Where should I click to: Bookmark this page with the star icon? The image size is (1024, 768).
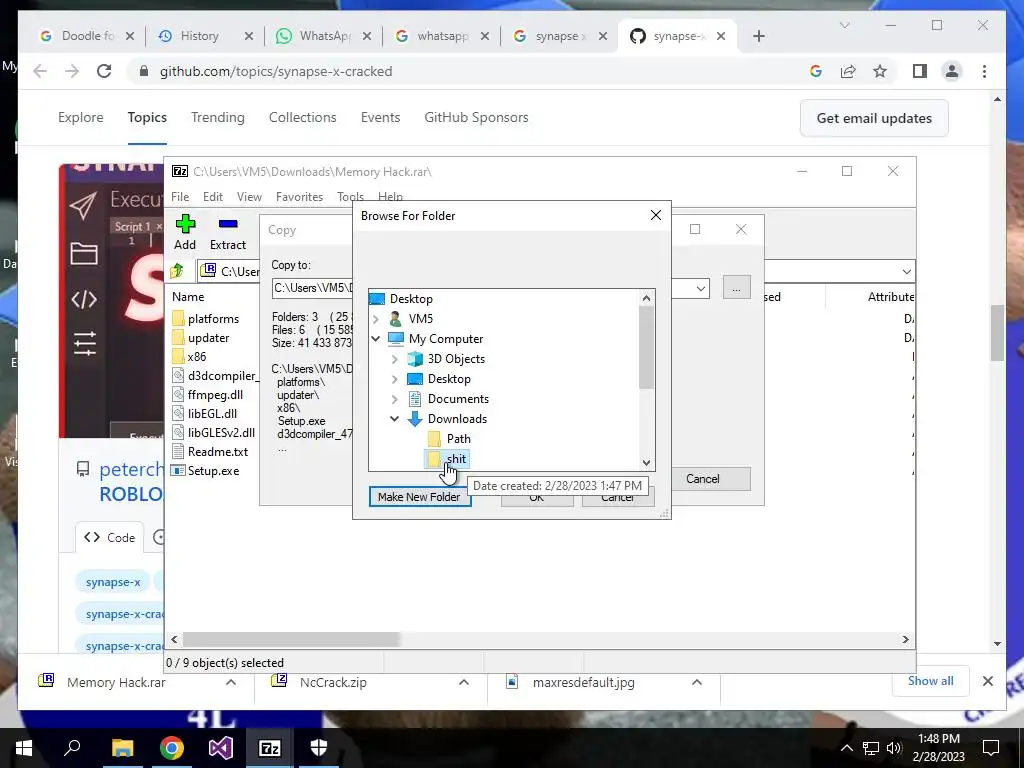tap(880, 71)
